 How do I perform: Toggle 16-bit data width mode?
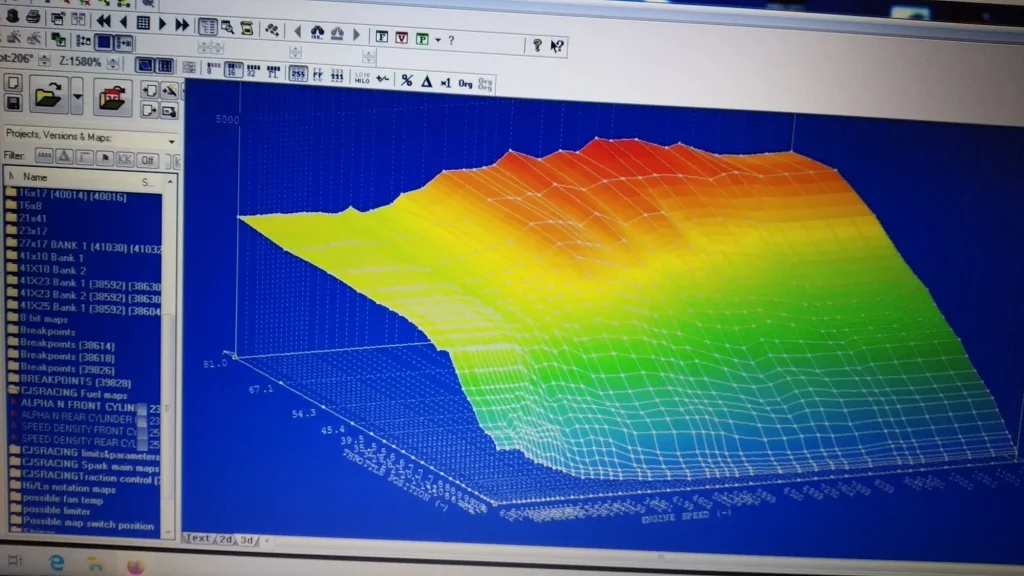tap(231, 72)
